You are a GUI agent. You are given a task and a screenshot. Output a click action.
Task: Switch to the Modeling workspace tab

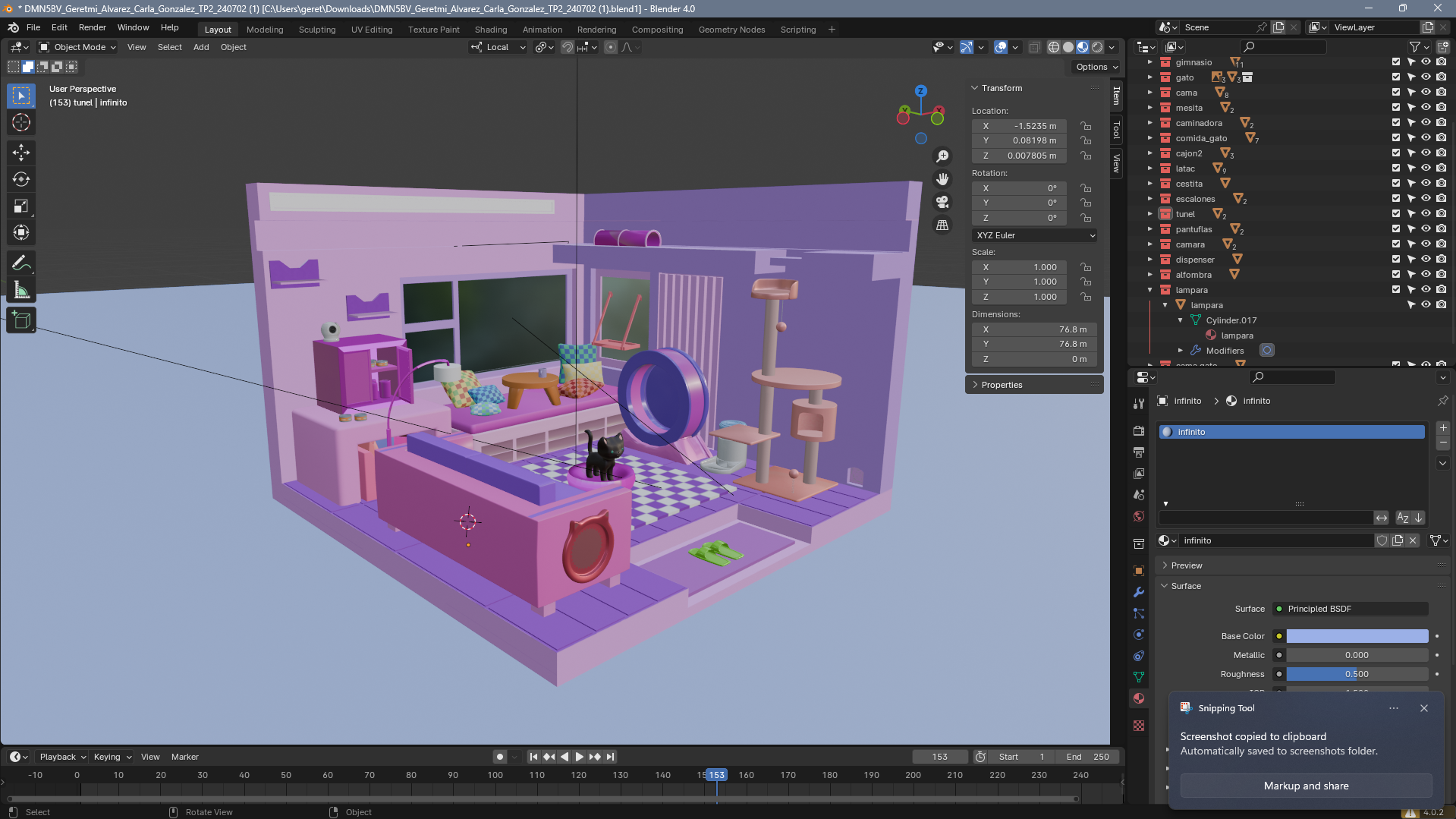(265, 30)
